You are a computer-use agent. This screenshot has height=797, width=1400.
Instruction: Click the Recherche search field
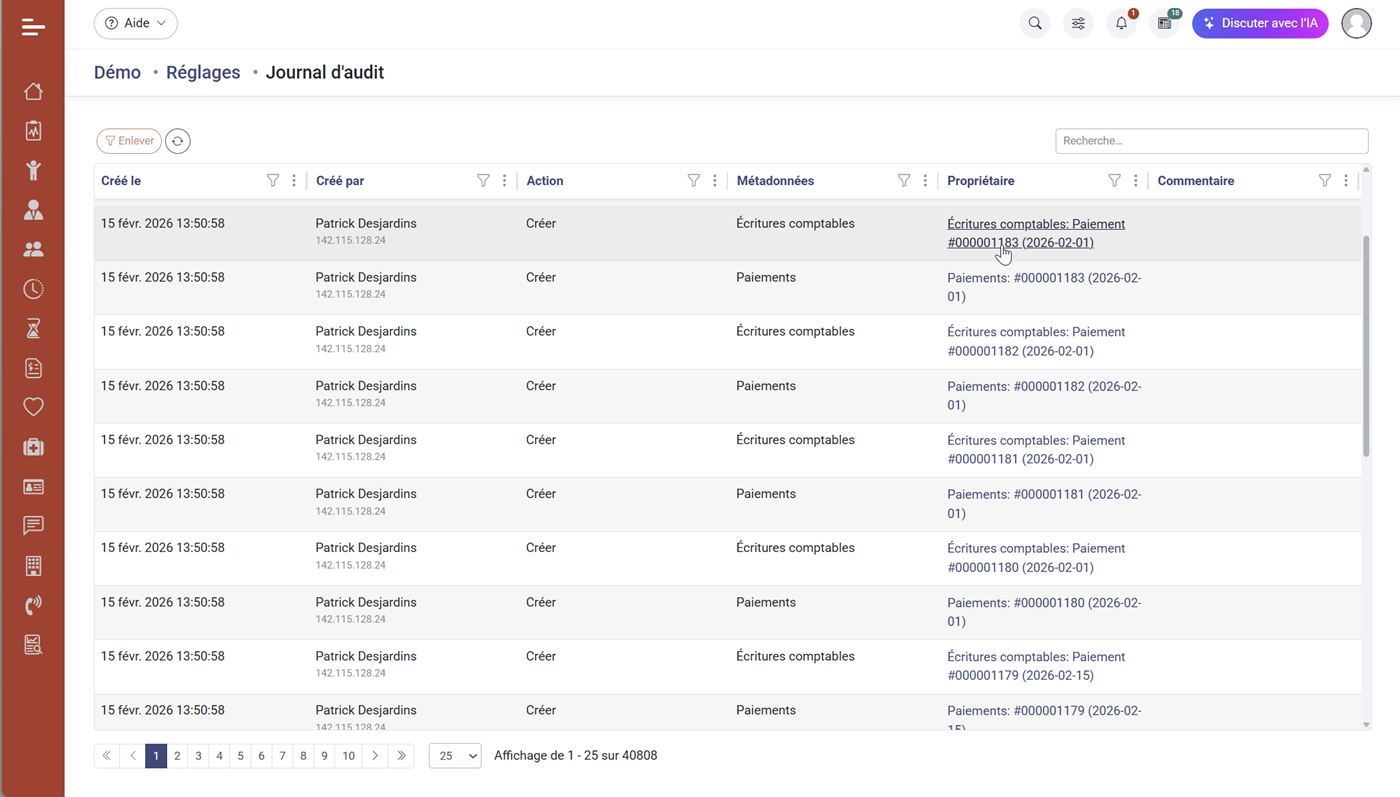[x=1211, y=141]
